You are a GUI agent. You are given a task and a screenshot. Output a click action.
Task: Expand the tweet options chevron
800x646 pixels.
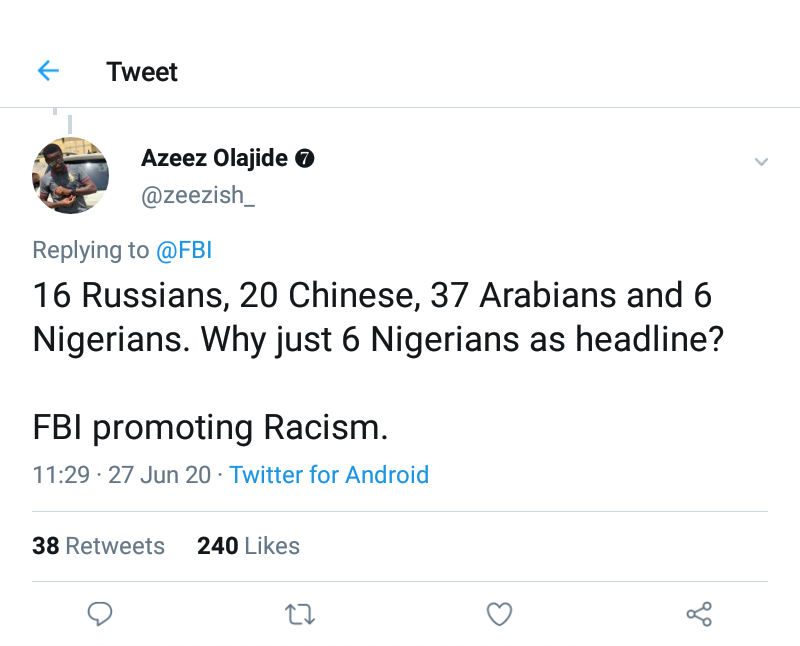coord(761,162)
